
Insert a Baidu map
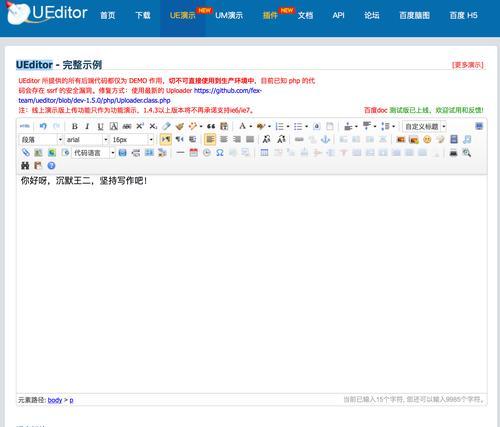(38, 153)
